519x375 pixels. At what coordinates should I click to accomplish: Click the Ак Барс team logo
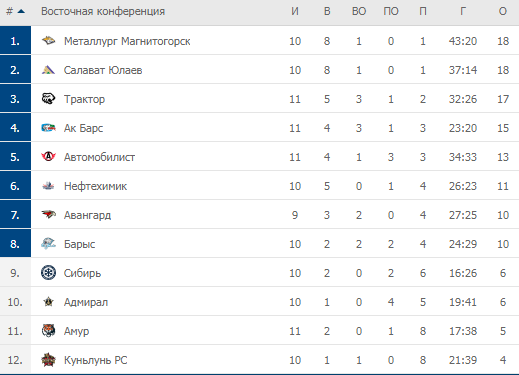pyautogui.click(x=48, y=128)
